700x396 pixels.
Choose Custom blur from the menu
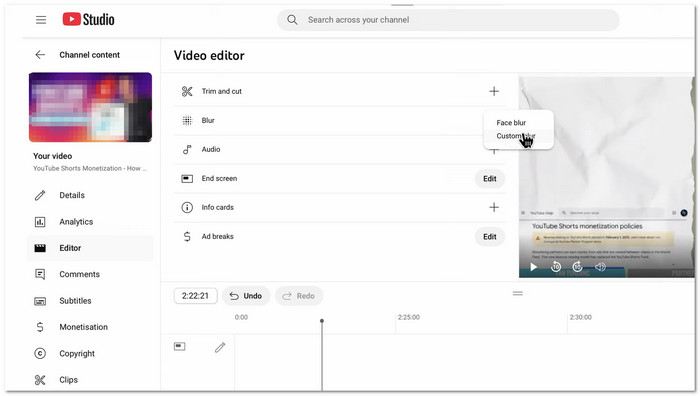[x=516, y=136]
